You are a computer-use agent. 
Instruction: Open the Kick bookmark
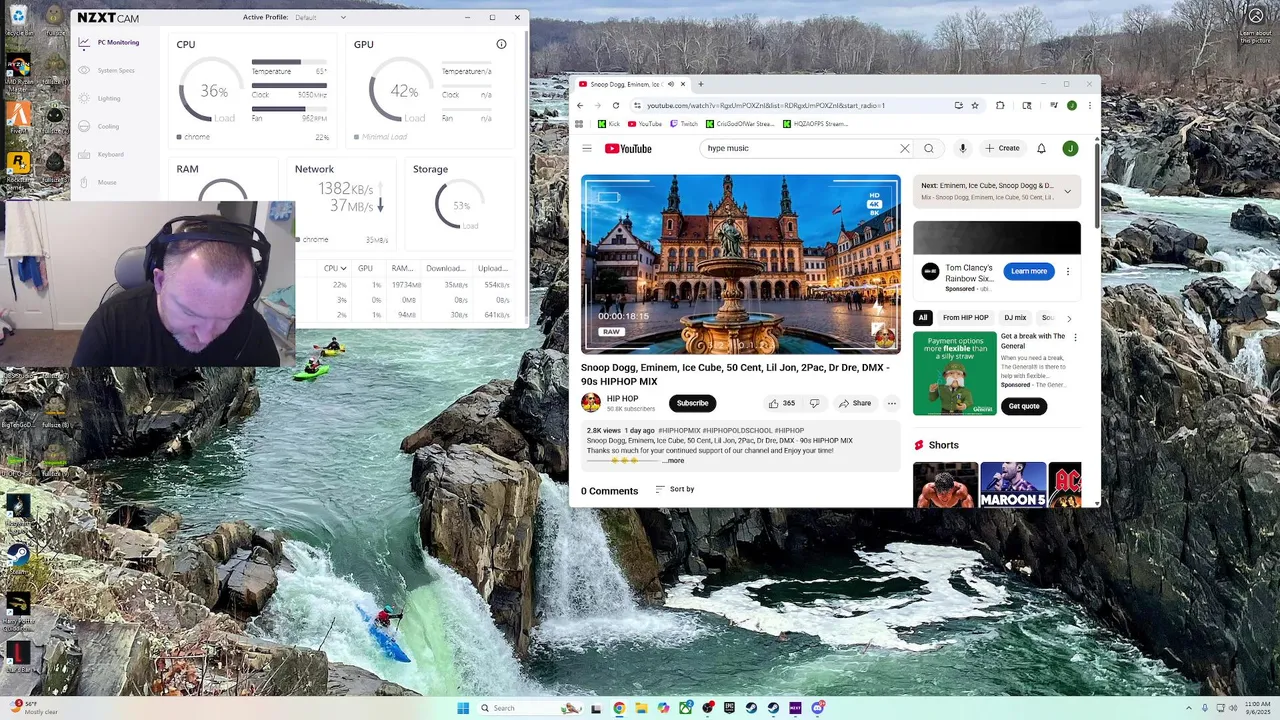pos(609,124)
